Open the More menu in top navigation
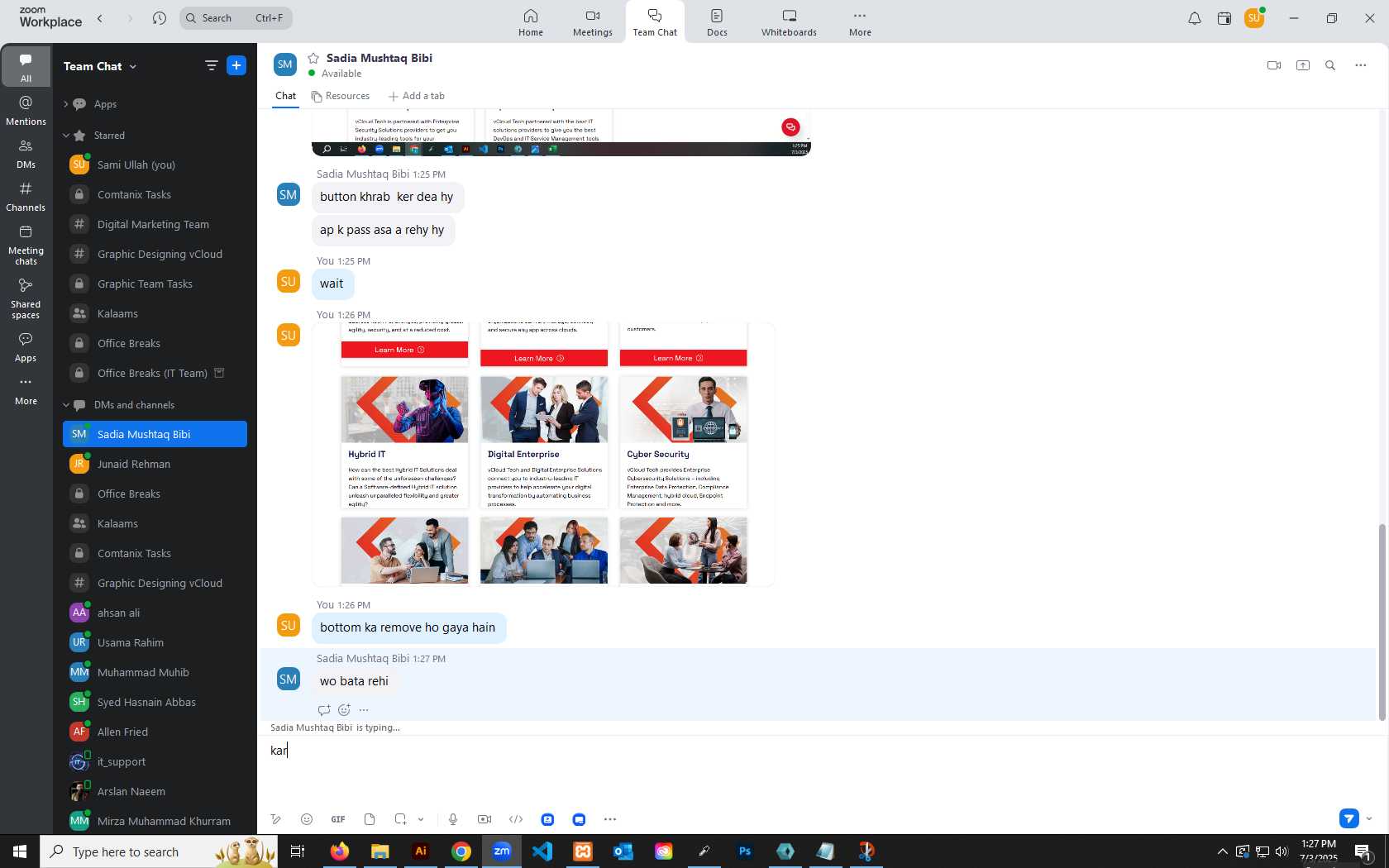The height and width of the screenshot is (868, 1389). (860, 22)
